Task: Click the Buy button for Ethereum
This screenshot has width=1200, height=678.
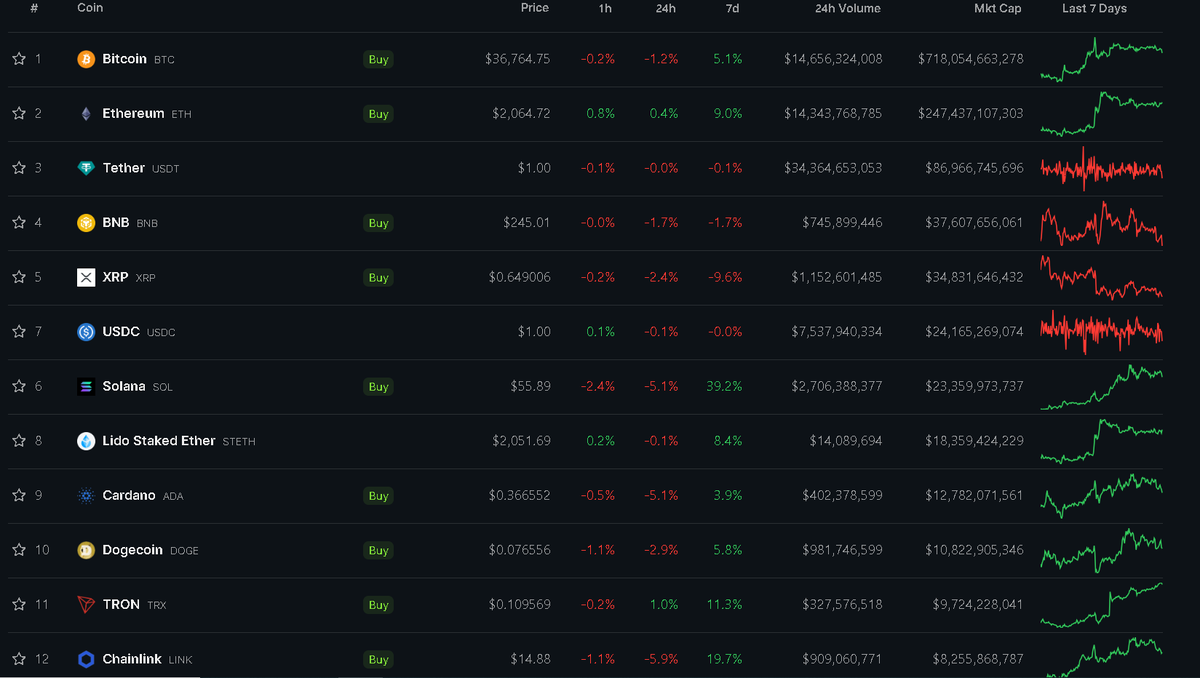Action: [378, 114]
